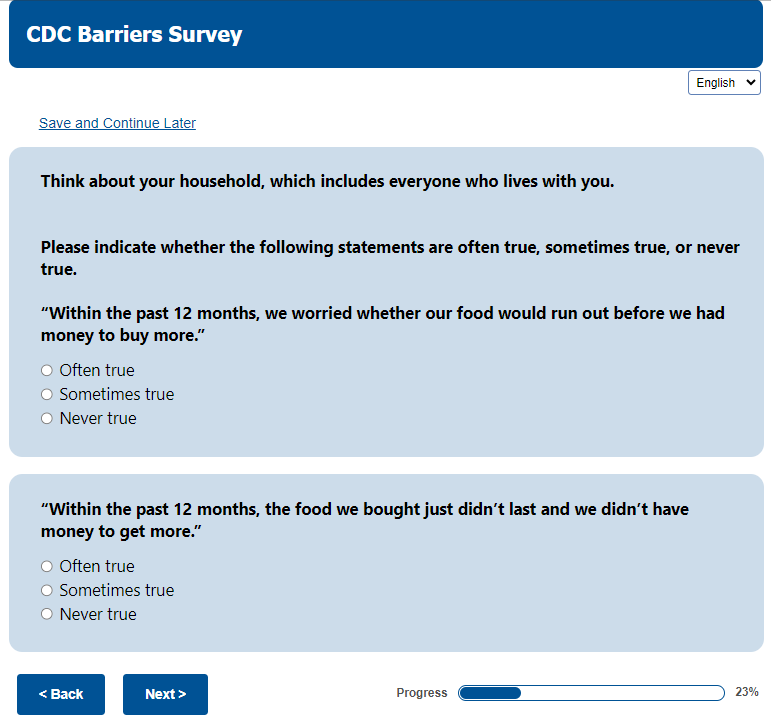Select 'Sometimes true' for worried food would run out
This screenshot has width=771, height=715.
click(x=47, y=395)
